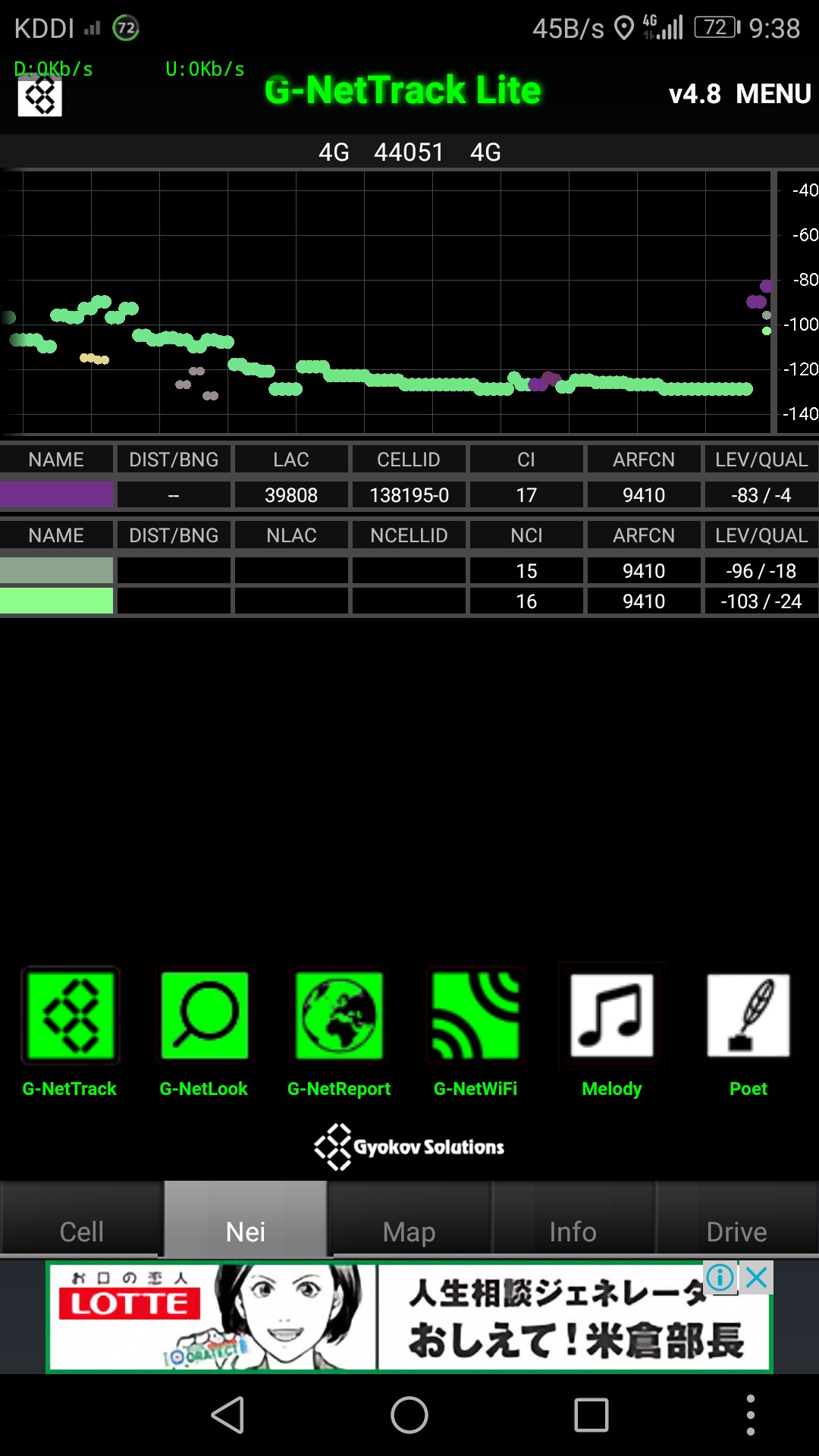
Task: Select the Nei tab
Action: [x=246, y=1219]
